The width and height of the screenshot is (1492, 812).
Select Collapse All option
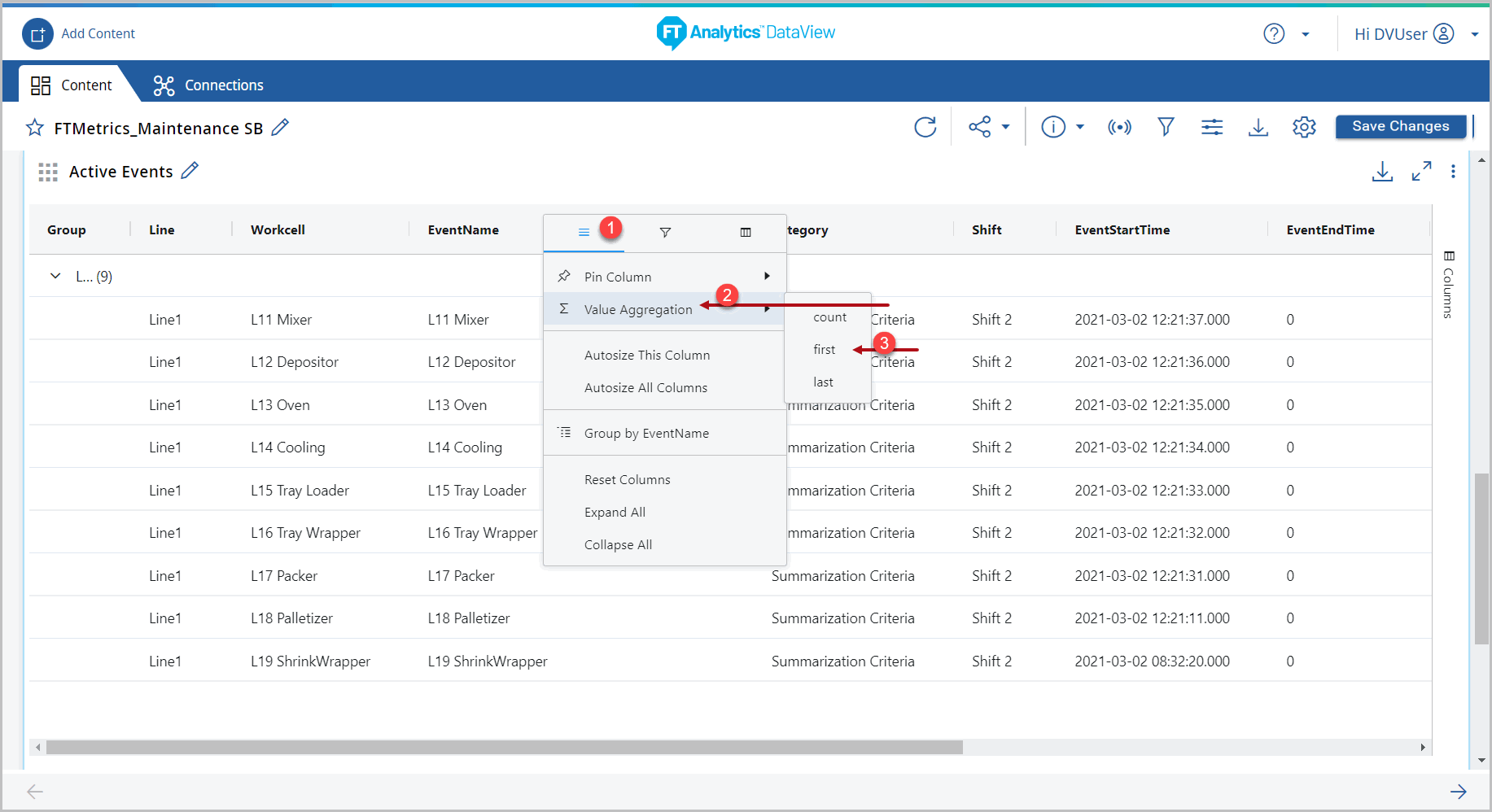[664, 544]
